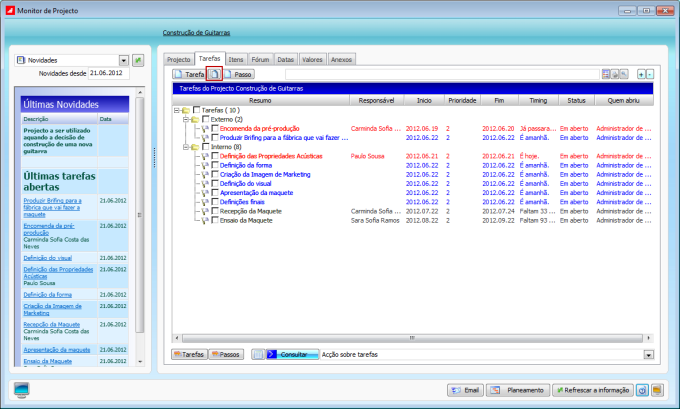The image size is (680, 409).
Task: Open the Acção sobre tarefas dropdown
Action: [x=648, y=355]
